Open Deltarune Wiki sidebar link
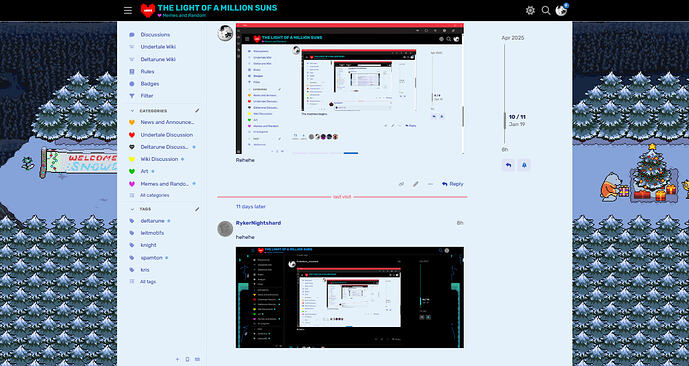The width and height of the screenshot is (689, 366). pos(158,59)
